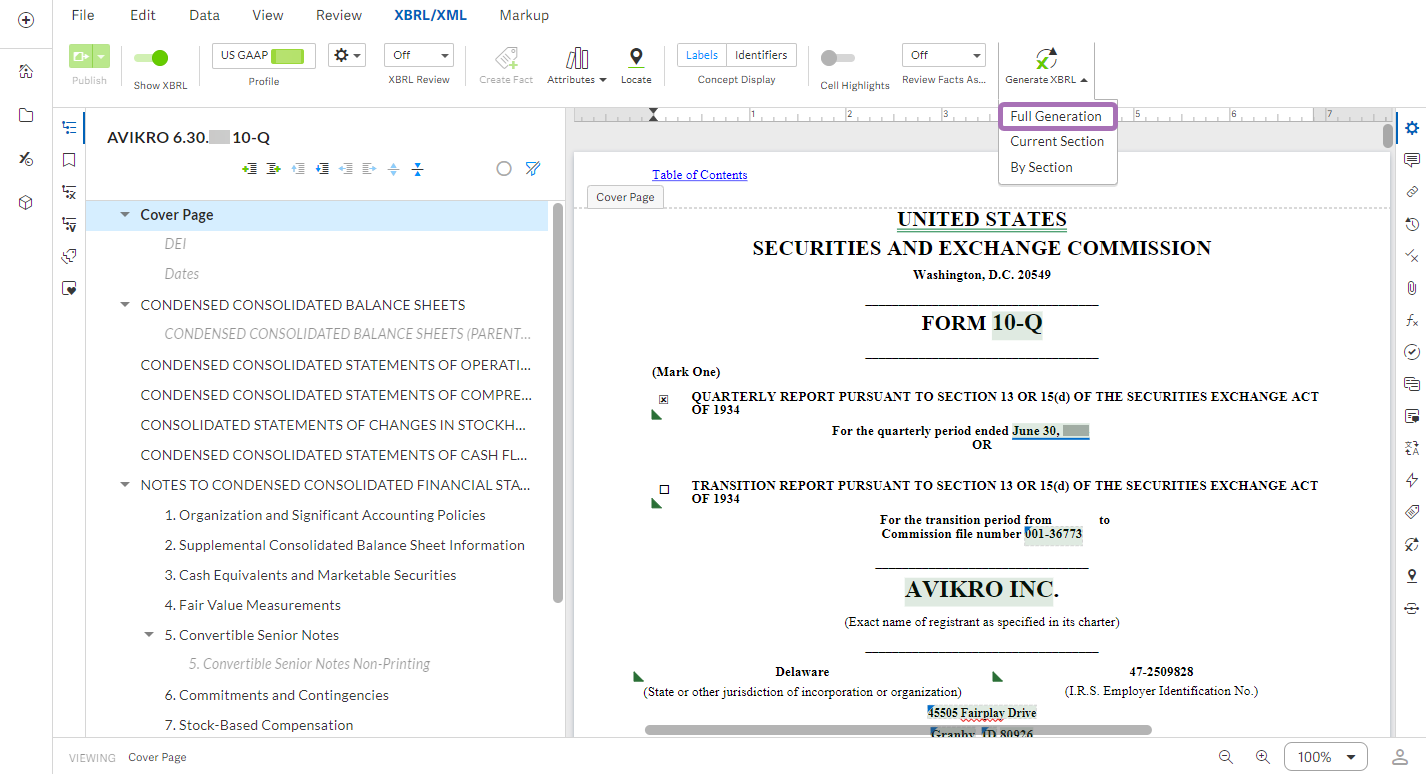Open the XBRL Review dropdown
This screenshot has height=774, width=1426.
(x=418, y=55)
